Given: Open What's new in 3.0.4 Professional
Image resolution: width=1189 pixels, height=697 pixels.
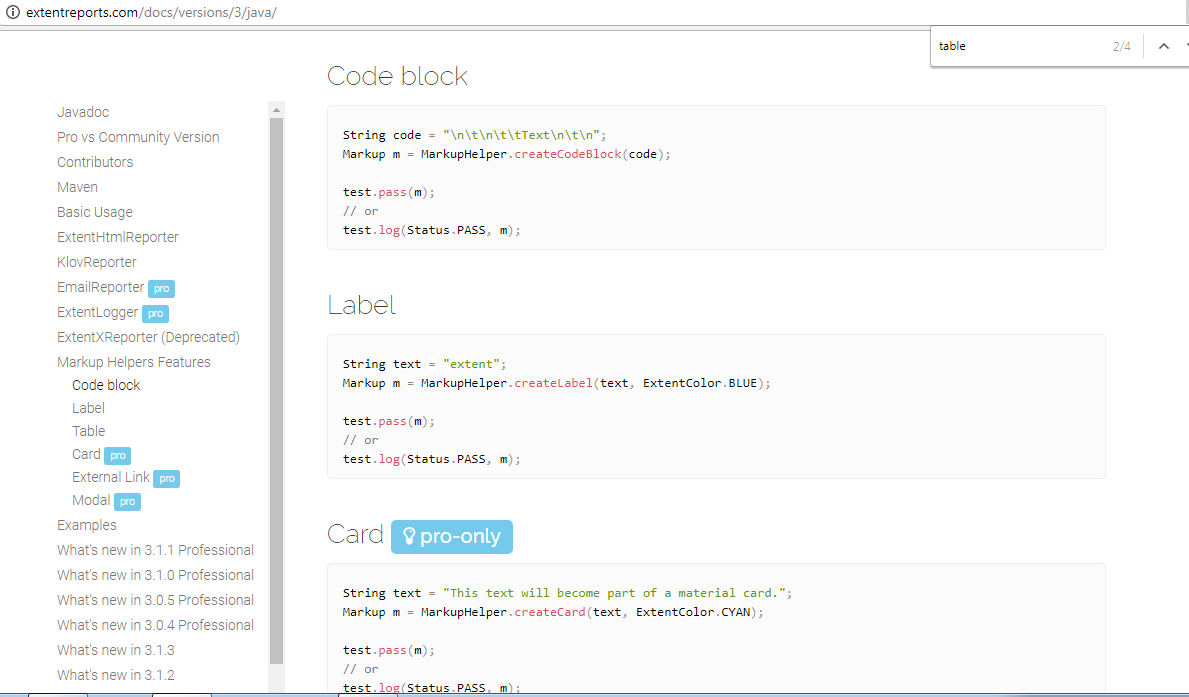Looking at the screenshot, I should tap(155, 626).
